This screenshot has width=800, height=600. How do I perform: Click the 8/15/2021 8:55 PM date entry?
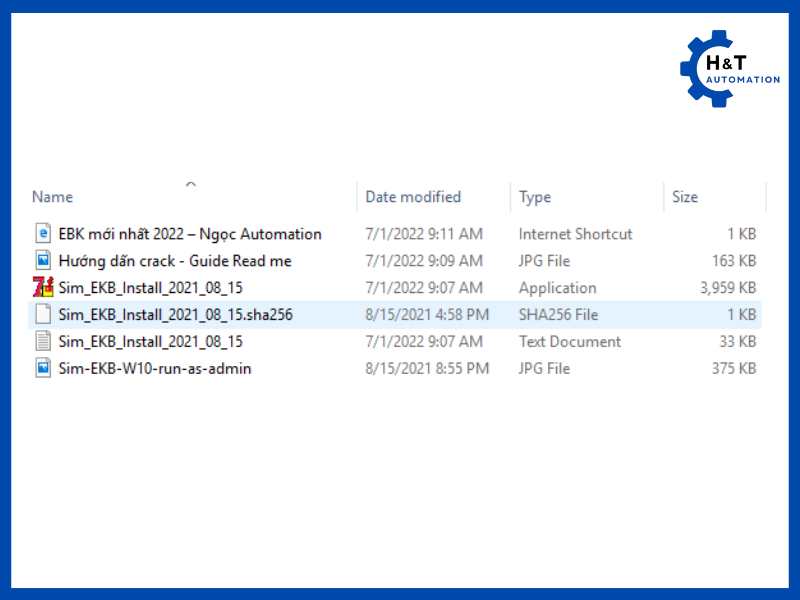[x=427, y=369]
